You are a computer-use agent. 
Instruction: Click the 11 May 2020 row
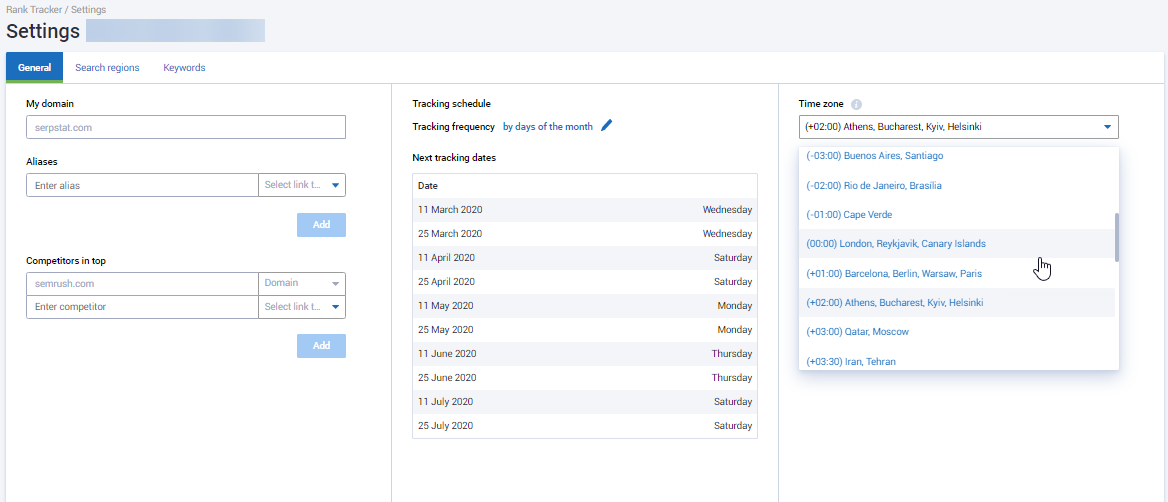pos(585,306)
